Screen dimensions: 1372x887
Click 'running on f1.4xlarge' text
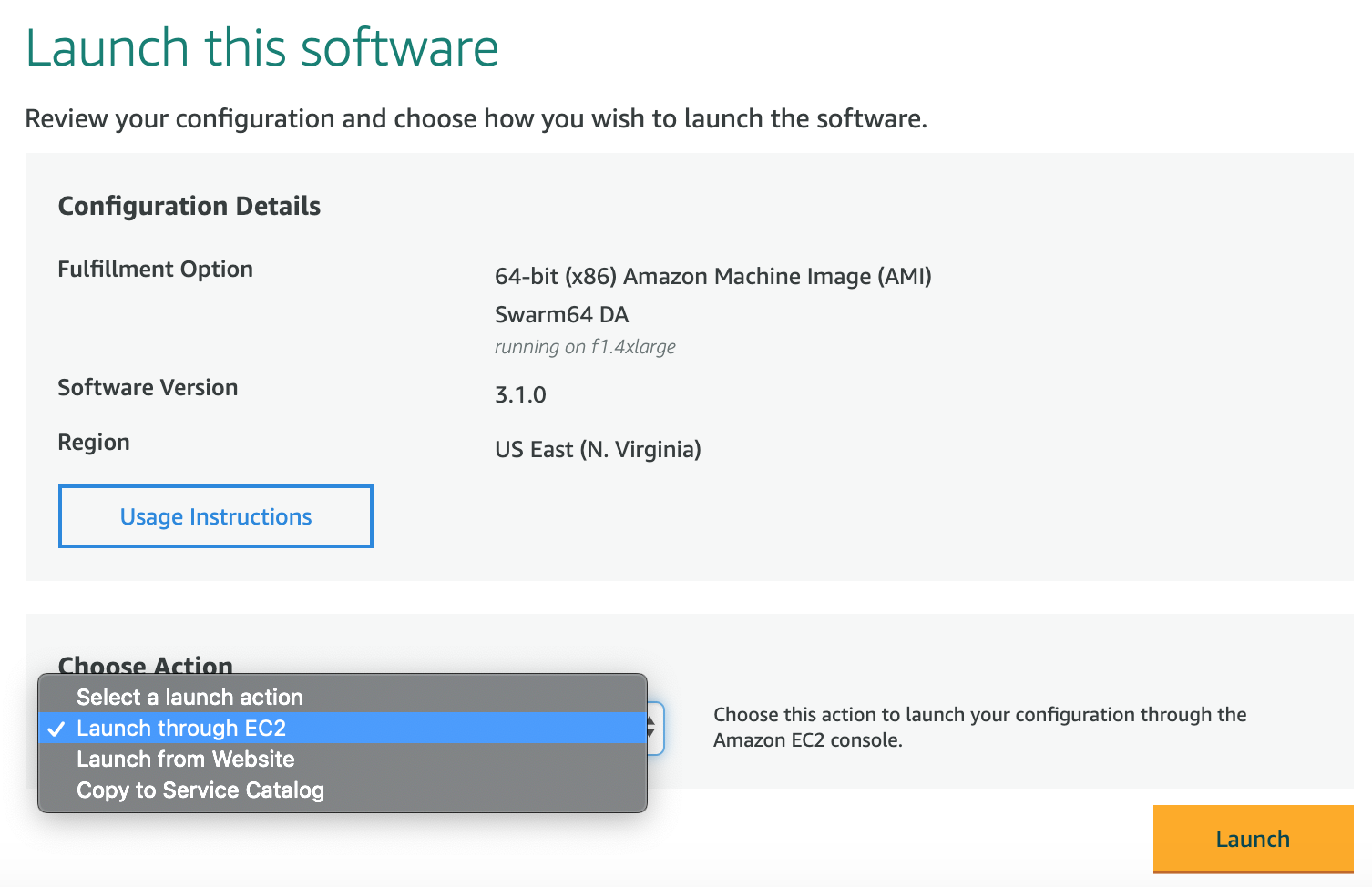tap(585, 346)
